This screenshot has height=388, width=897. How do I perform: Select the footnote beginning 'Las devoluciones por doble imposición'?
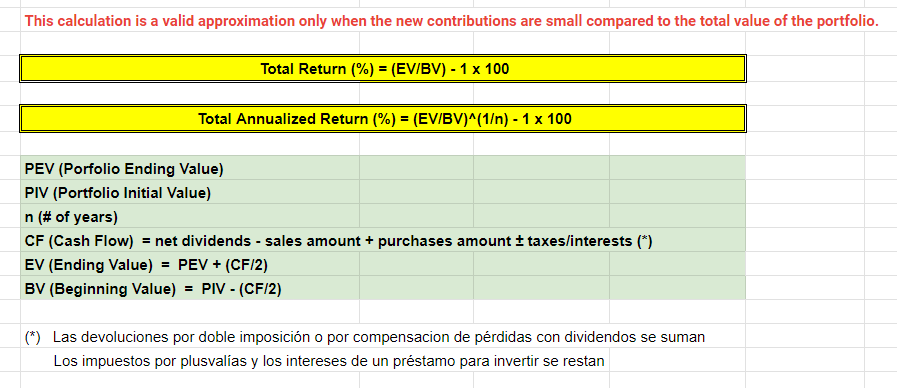click(x=365, y=337)
